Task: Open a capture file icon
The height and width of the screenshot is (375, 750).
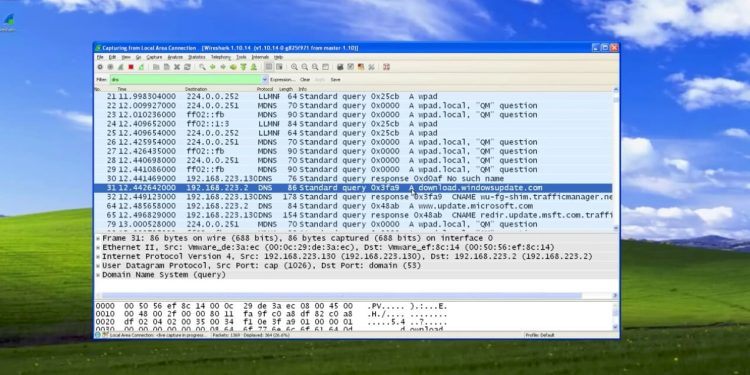Action: click(x=156, y=67)
